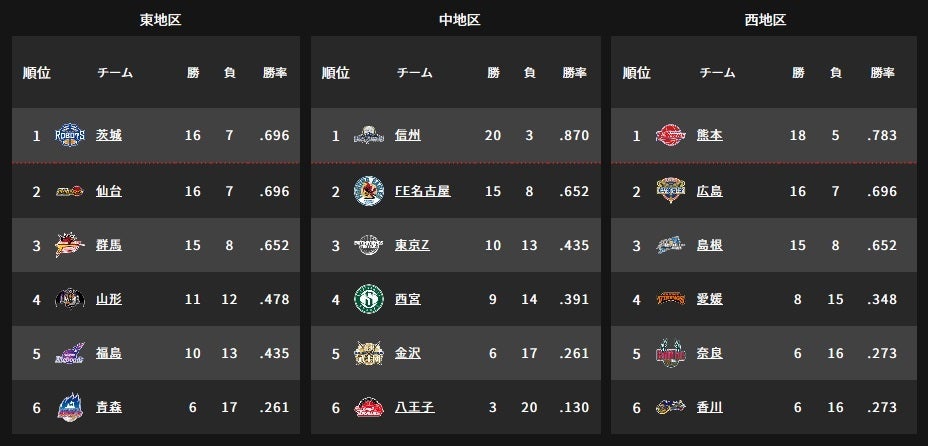Image resolution: width=928 pixels, height=446 pixels.
Task: Select the FE名古屋 team link
Action: [423, 191]
